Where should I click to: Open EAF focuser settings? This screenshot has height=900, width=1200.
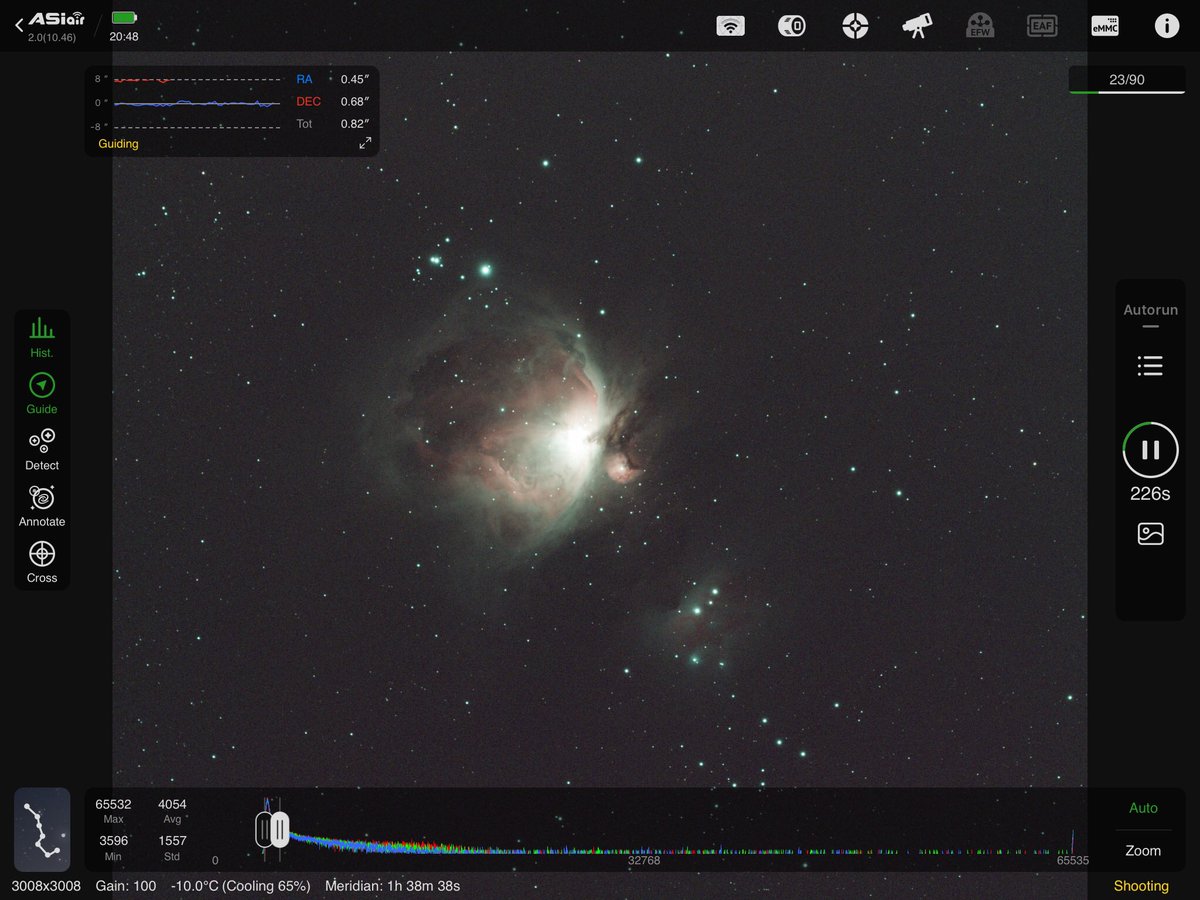(x=1042, y=26)
